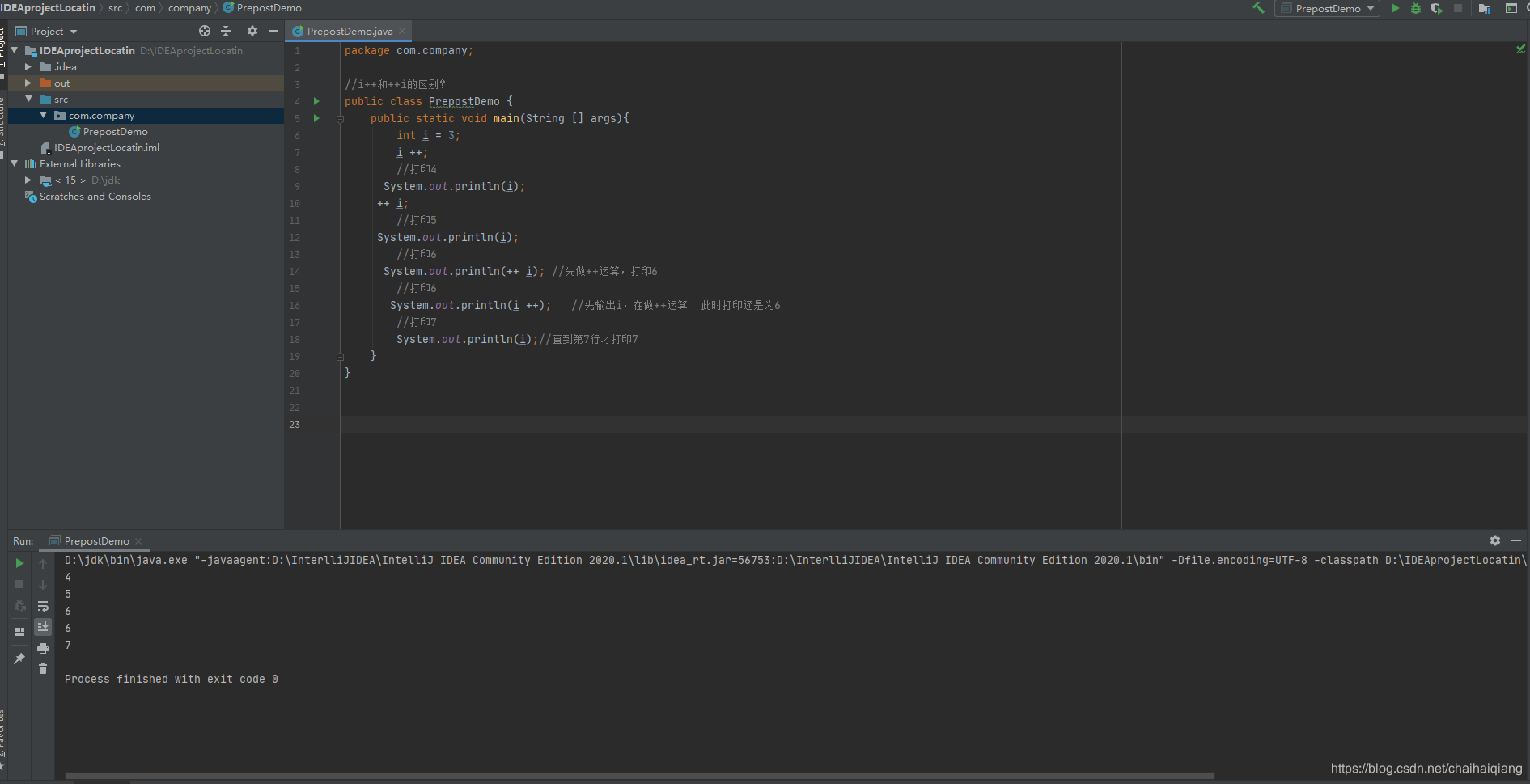1530x784 pixels.
Task: Expand the out folder
Action: tap(28, 83)
